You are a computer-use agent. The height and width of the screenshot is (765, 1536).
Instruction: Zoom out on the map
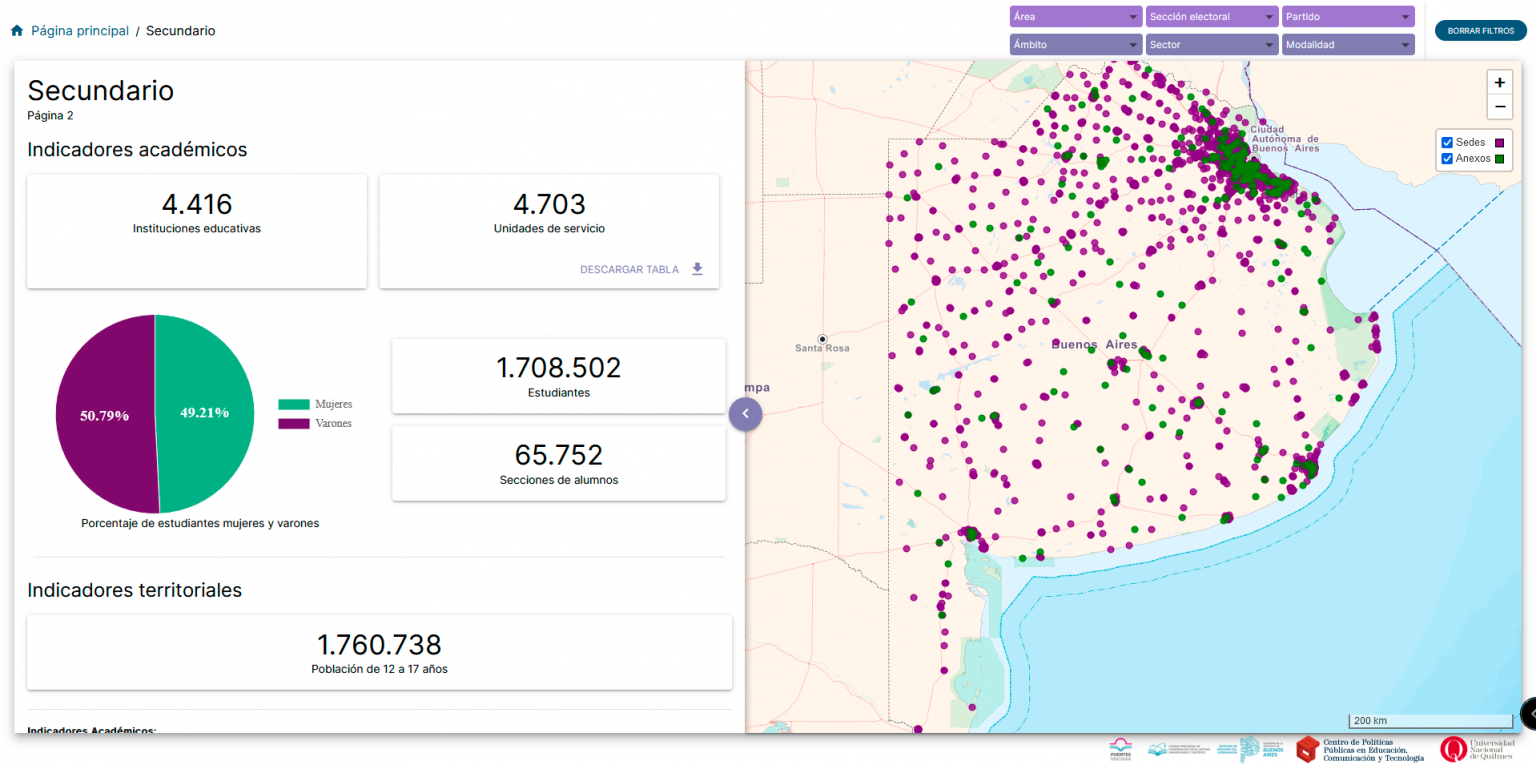[x=1499, y=107]
